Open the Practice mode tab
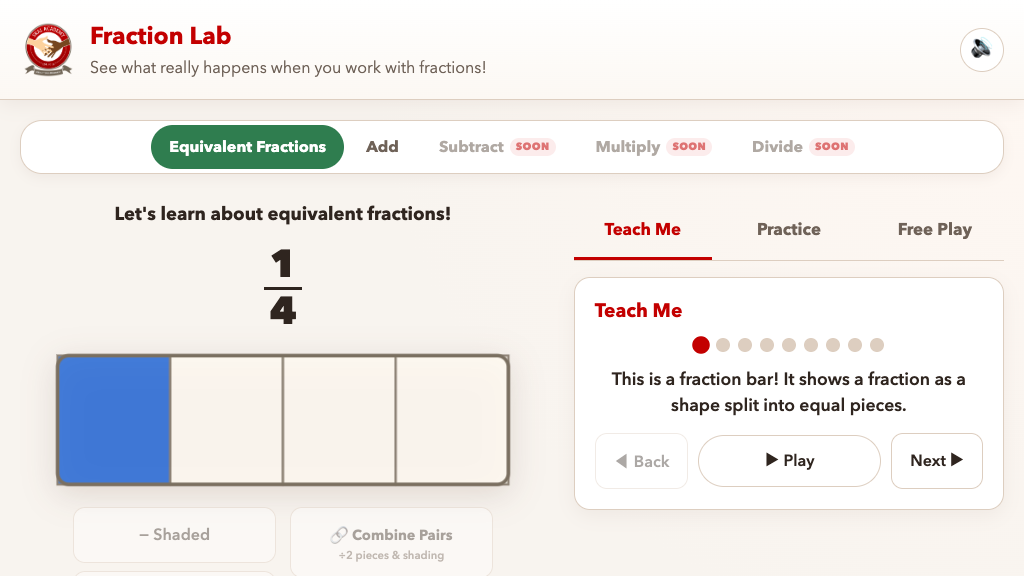 [x=788, y=230]
